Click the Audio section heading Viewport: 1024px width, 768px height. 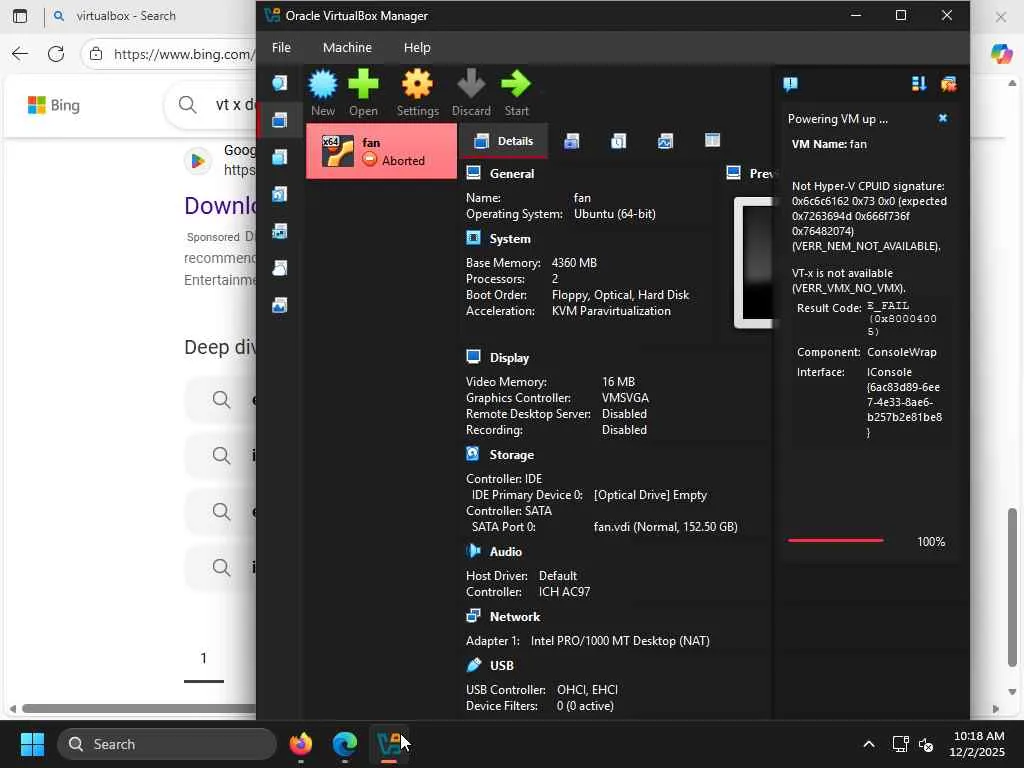tap(506, 552)
